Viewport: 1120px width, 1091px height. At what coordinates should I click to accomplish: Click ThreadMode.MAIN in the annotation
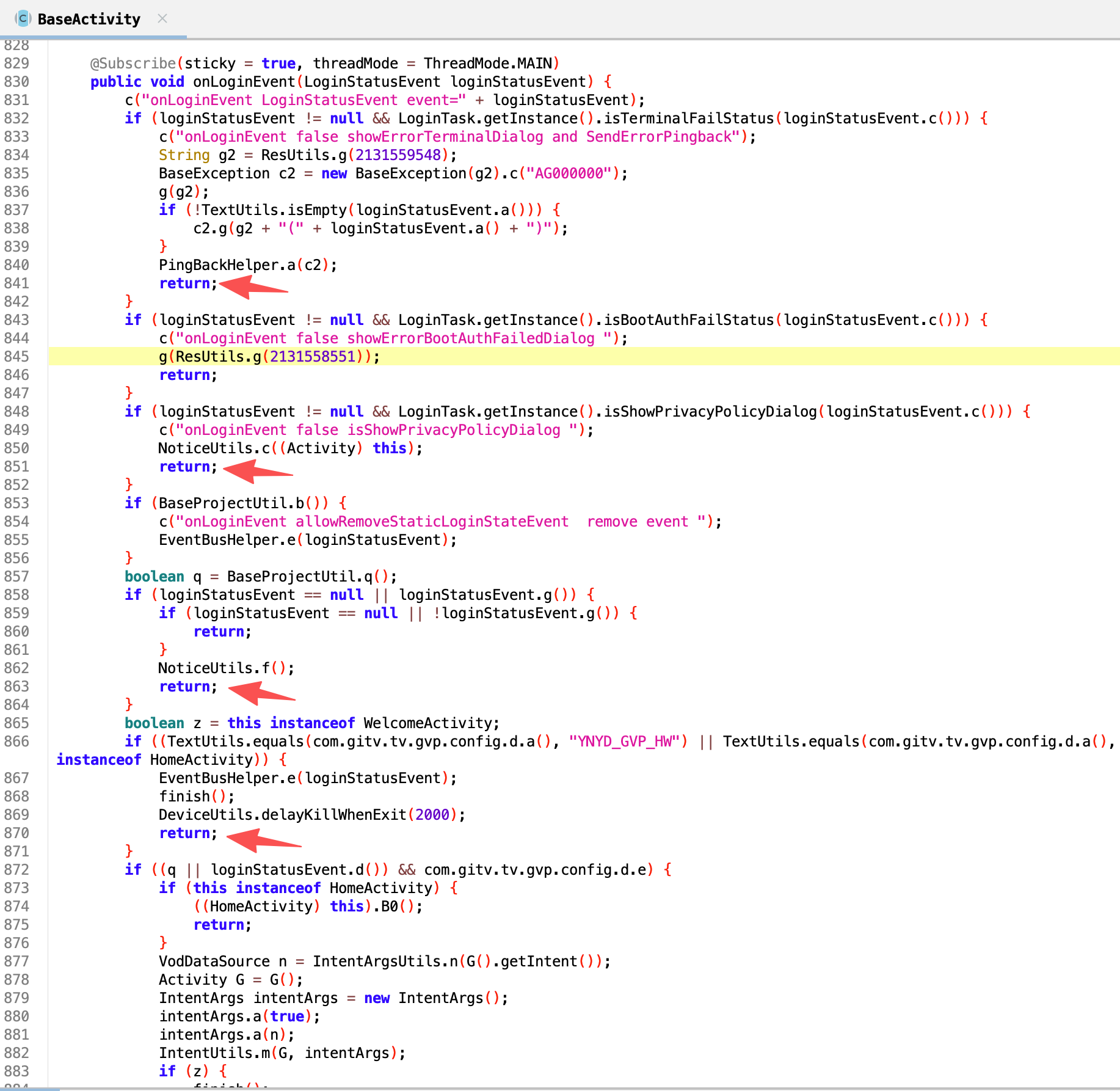click(x=487, y=64)
